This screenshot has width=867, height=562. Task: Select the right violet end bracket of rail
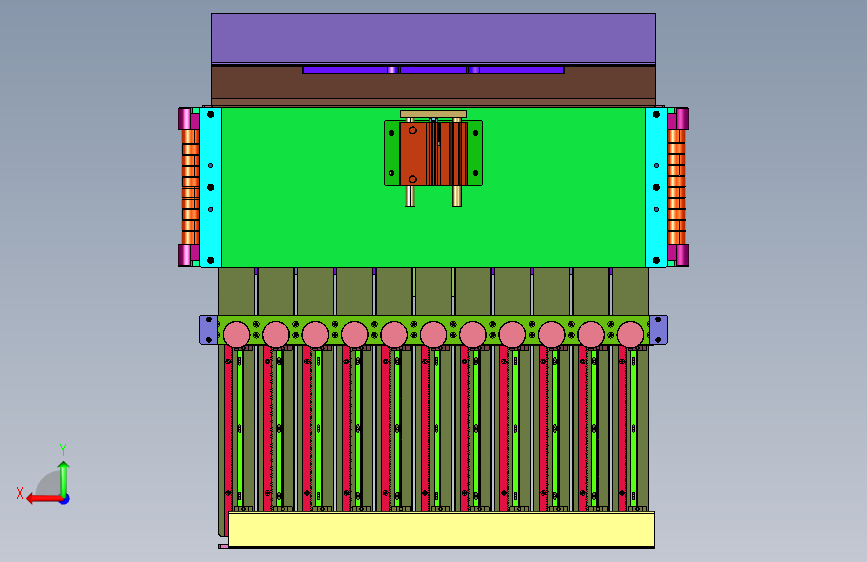(658, 330)
